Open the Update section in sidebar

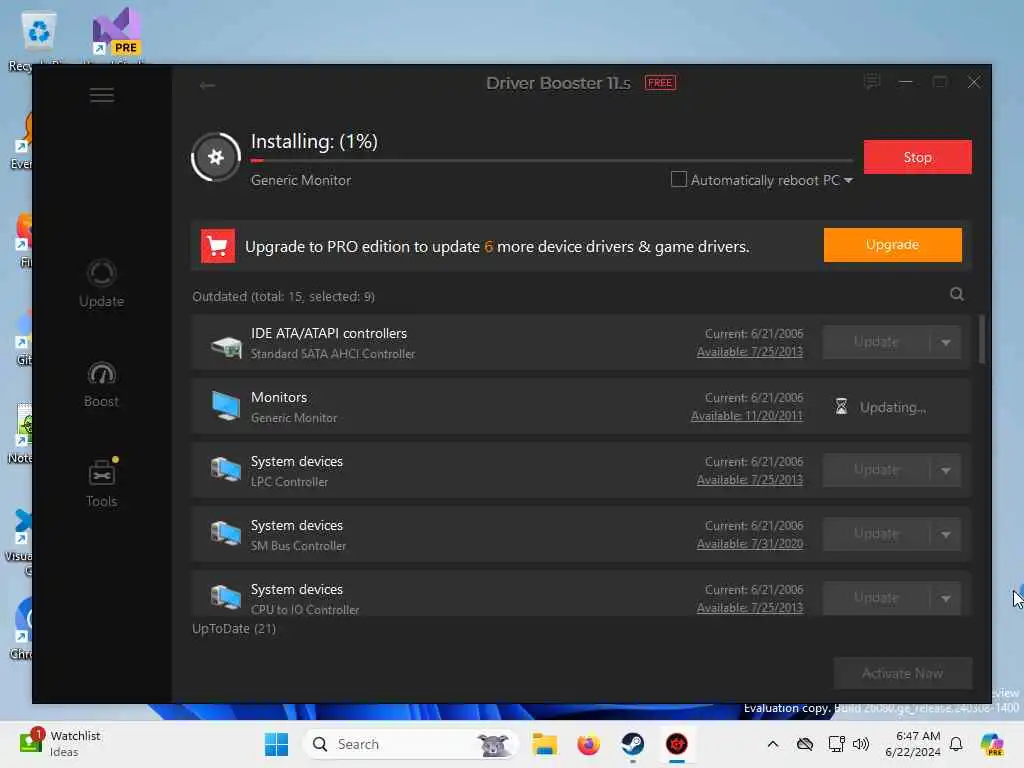101,283
